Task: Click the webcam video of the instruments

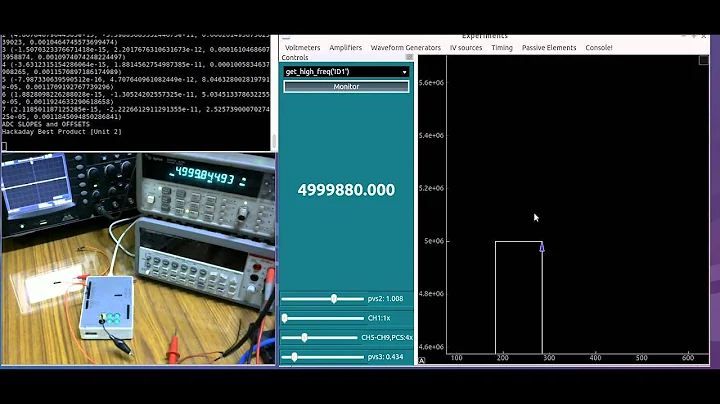Action: pyautogui.click(x=138, y=259)
